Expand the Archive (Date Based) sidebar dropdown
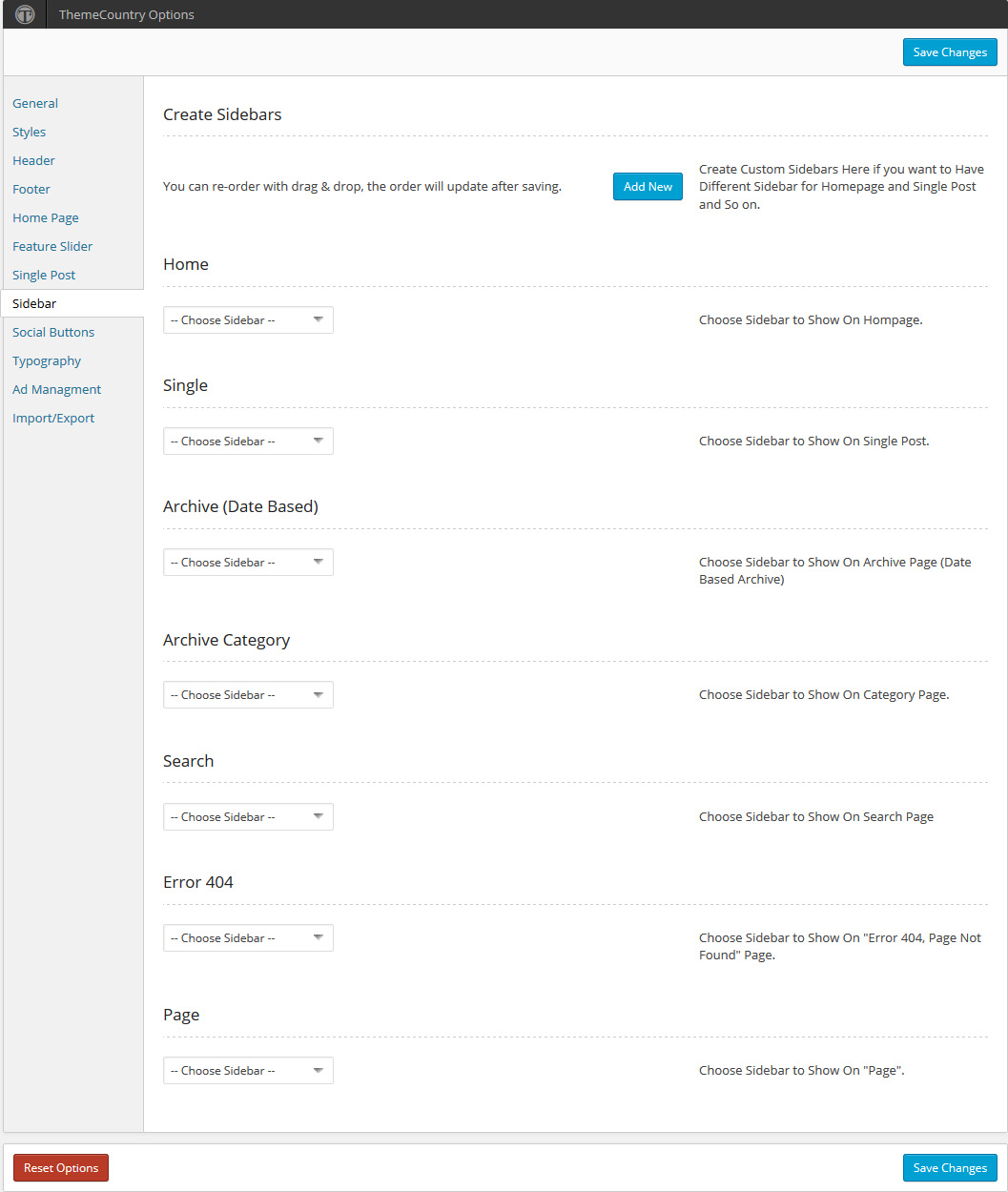 click(248, 563)
